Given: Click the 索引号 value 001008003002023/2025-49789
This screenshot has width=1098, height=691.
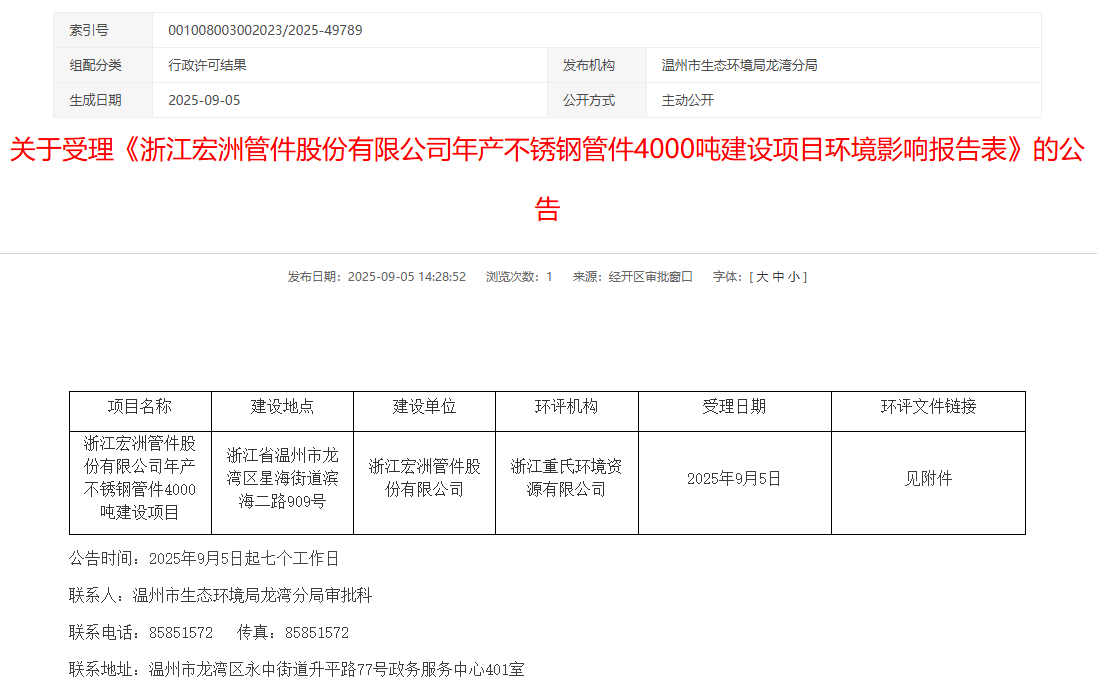Looking at the screenshot, I should 265,30.
